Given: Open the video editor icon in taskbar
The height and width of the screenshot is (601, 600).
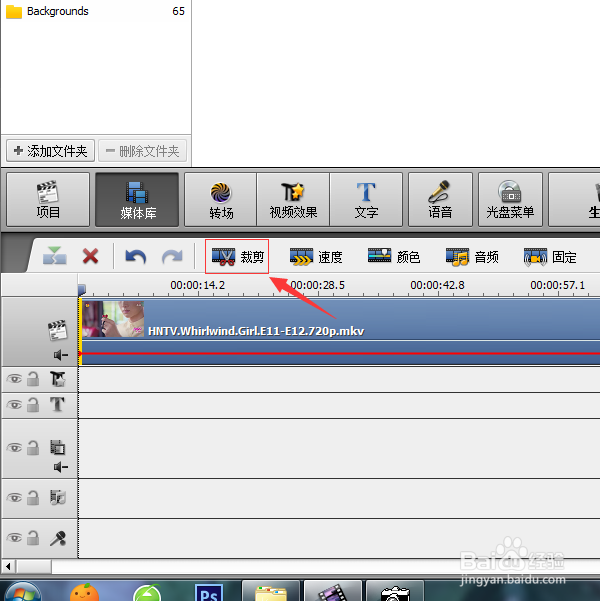Looking at the screenshot, I should 333,592.
